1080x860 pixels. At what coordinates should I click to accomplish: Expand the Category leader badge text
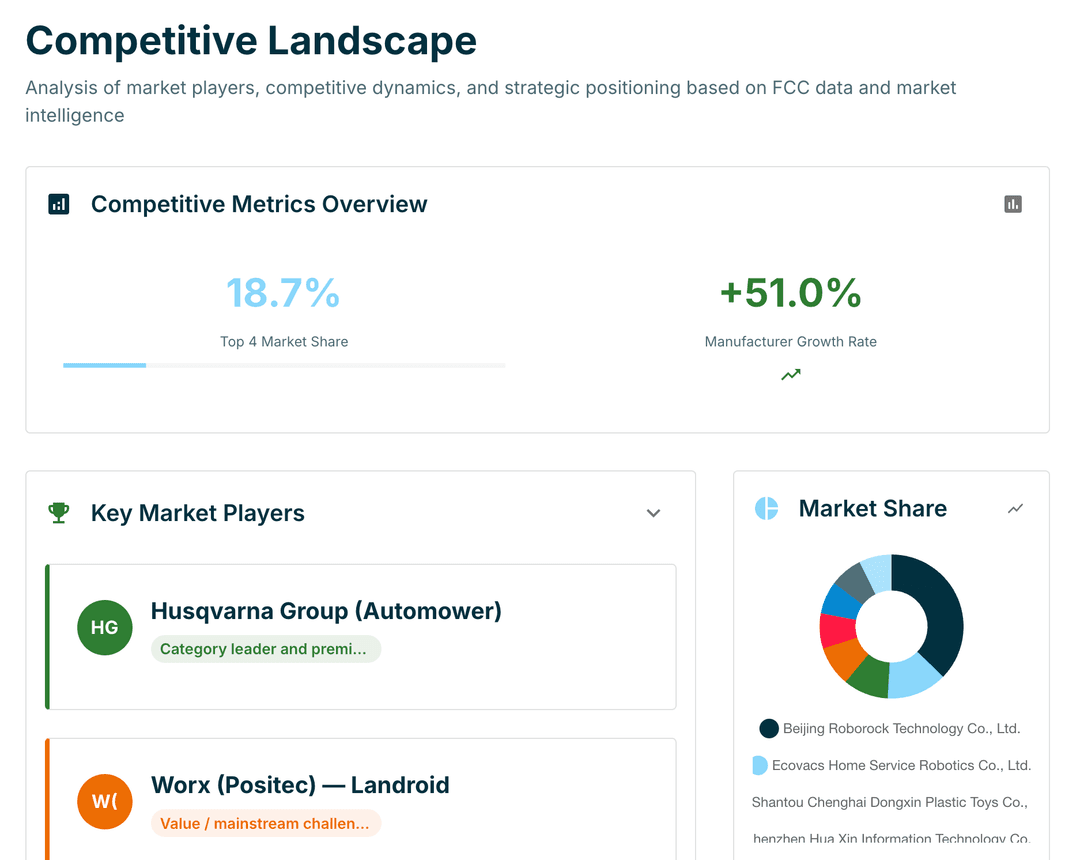click(x=265, y=648)
